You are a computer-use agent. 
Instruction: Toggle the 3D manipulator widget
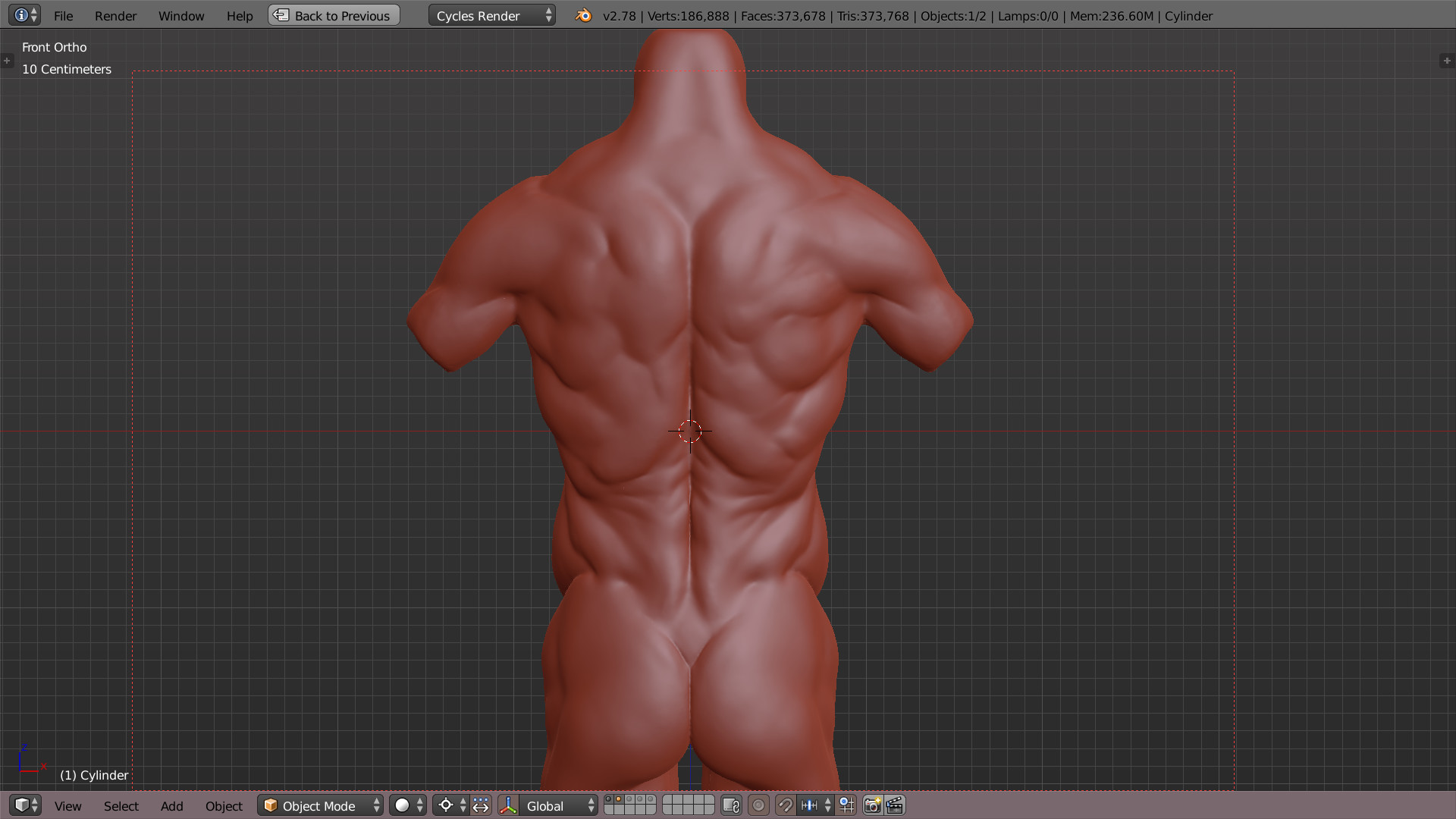(509, 805)
